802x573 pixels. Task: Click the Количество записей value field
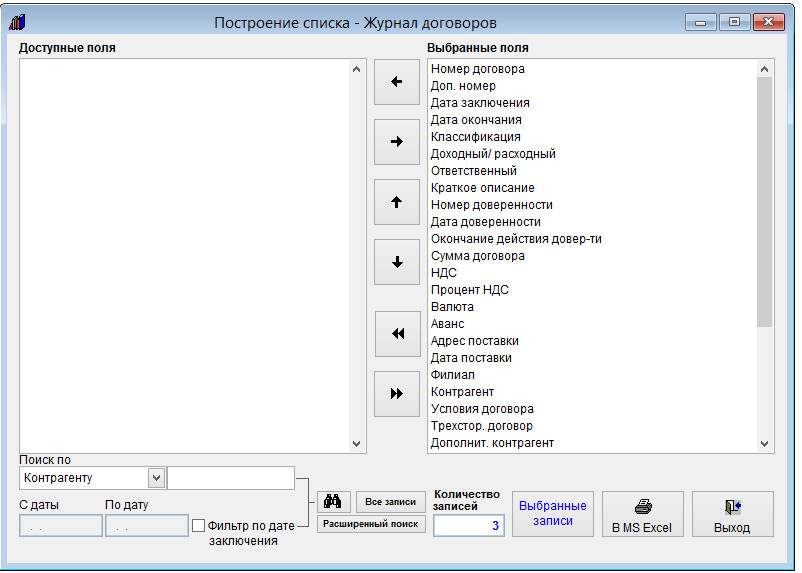[469, 525]
